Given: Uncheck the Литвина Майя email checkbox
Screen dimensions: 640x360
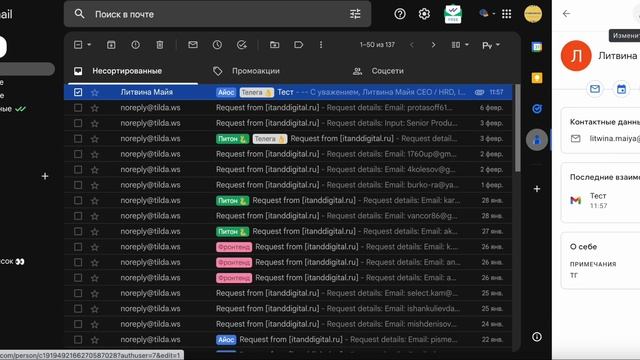Looking at the screenshot, I should (x=78, y=92).
